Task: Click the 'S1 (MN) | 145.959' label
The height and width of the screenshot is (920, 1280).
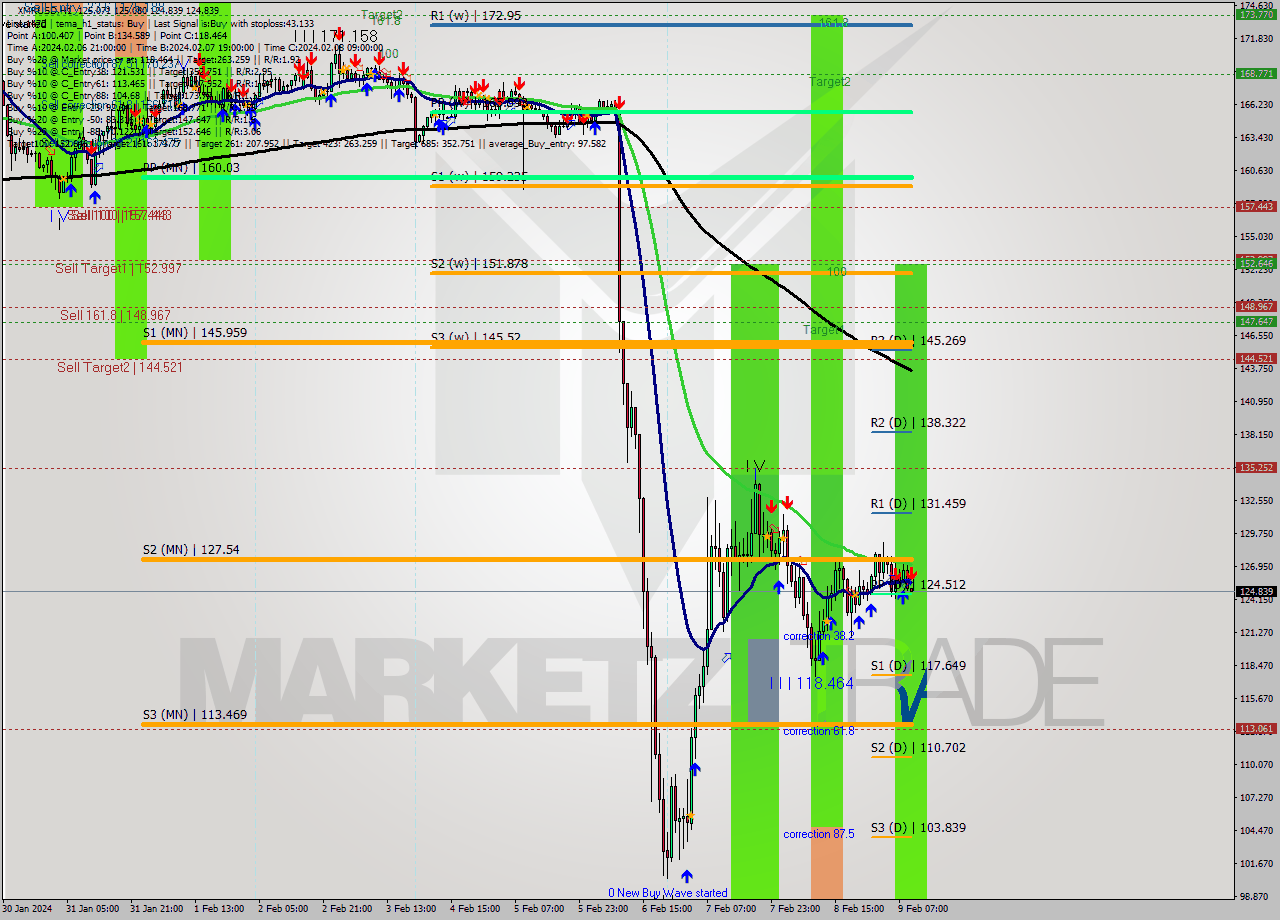Action: (x=194, y=332)
